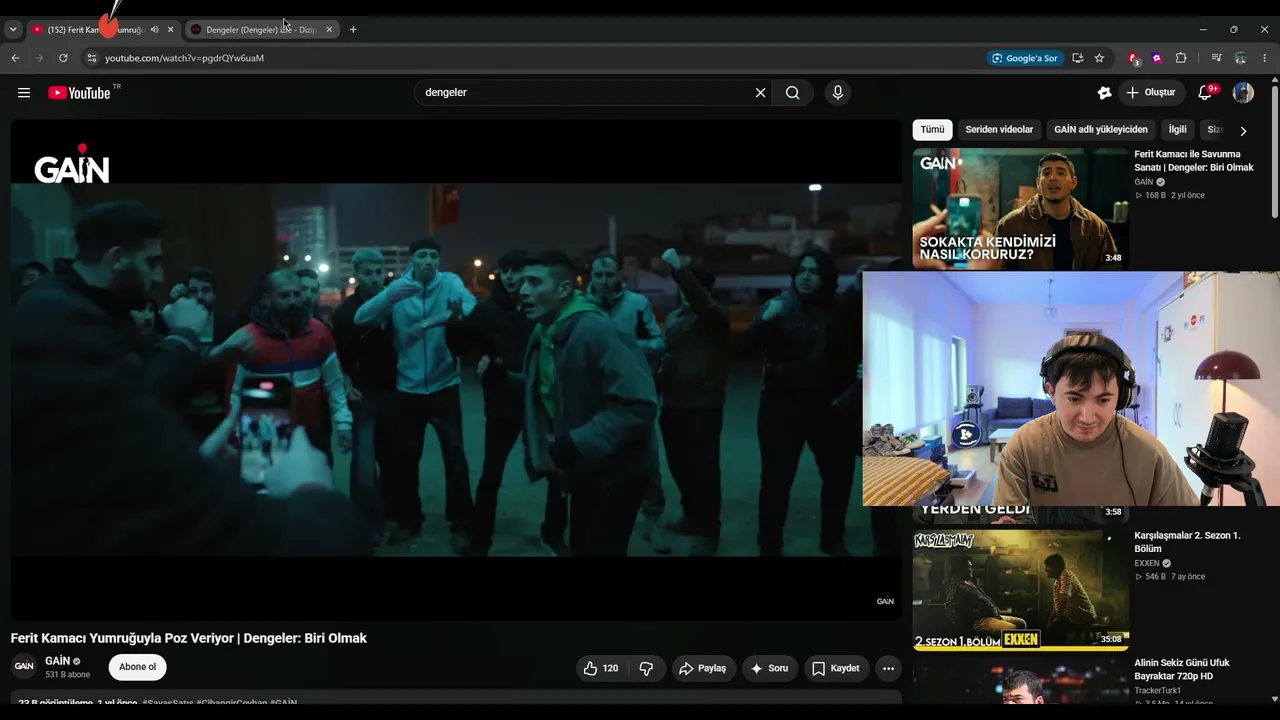Click the main video player frame
1280x720 pixels.
tap(456, 369)
